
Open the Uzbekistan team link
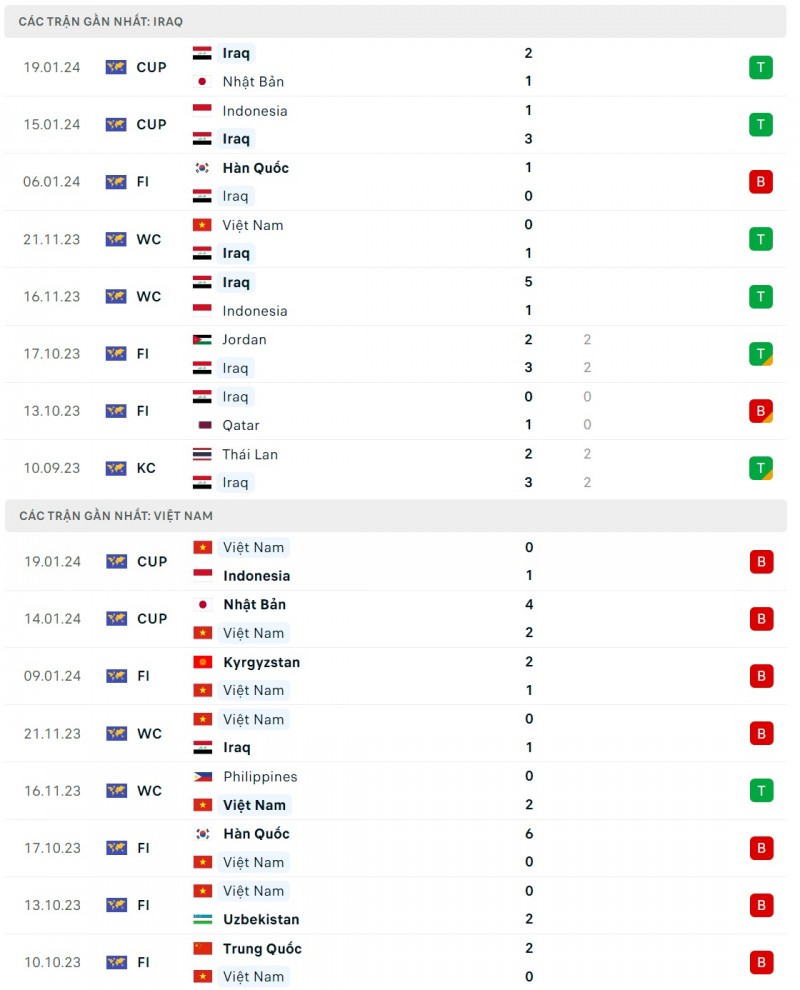261,920
